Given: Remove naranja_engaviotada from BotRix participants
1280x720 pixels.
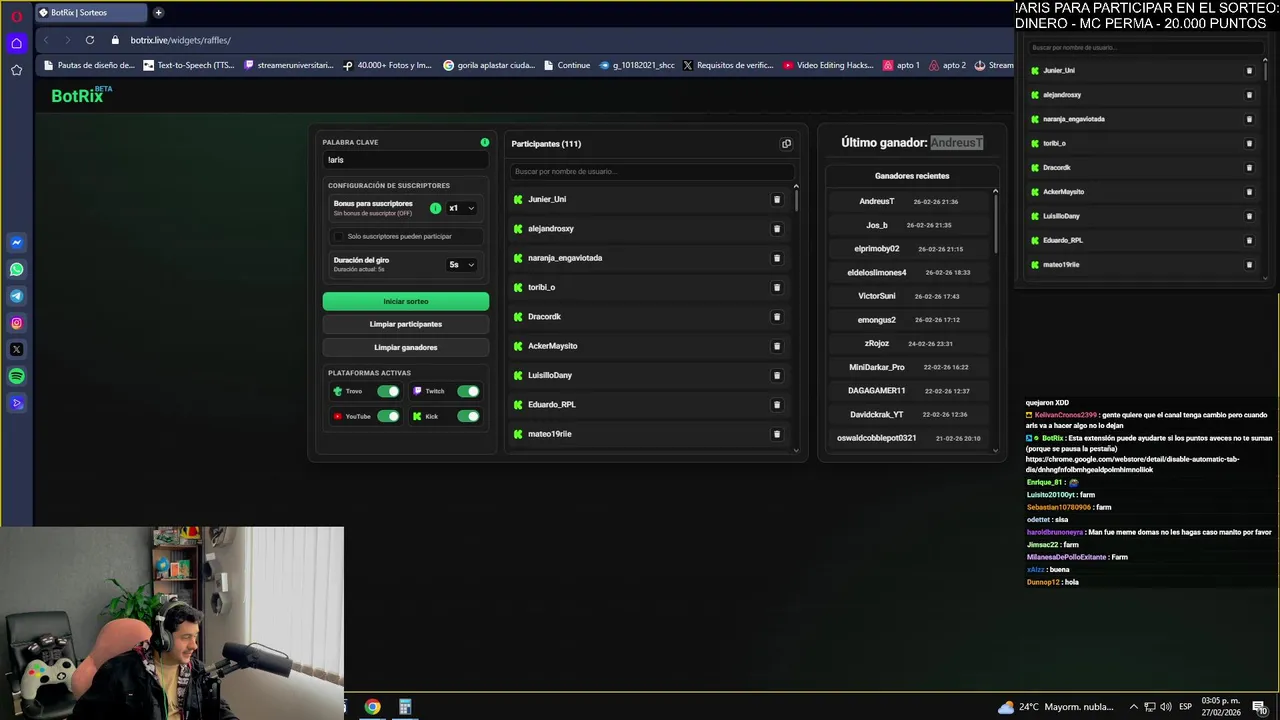Looking at the screenshot, I should click(777, 258).
